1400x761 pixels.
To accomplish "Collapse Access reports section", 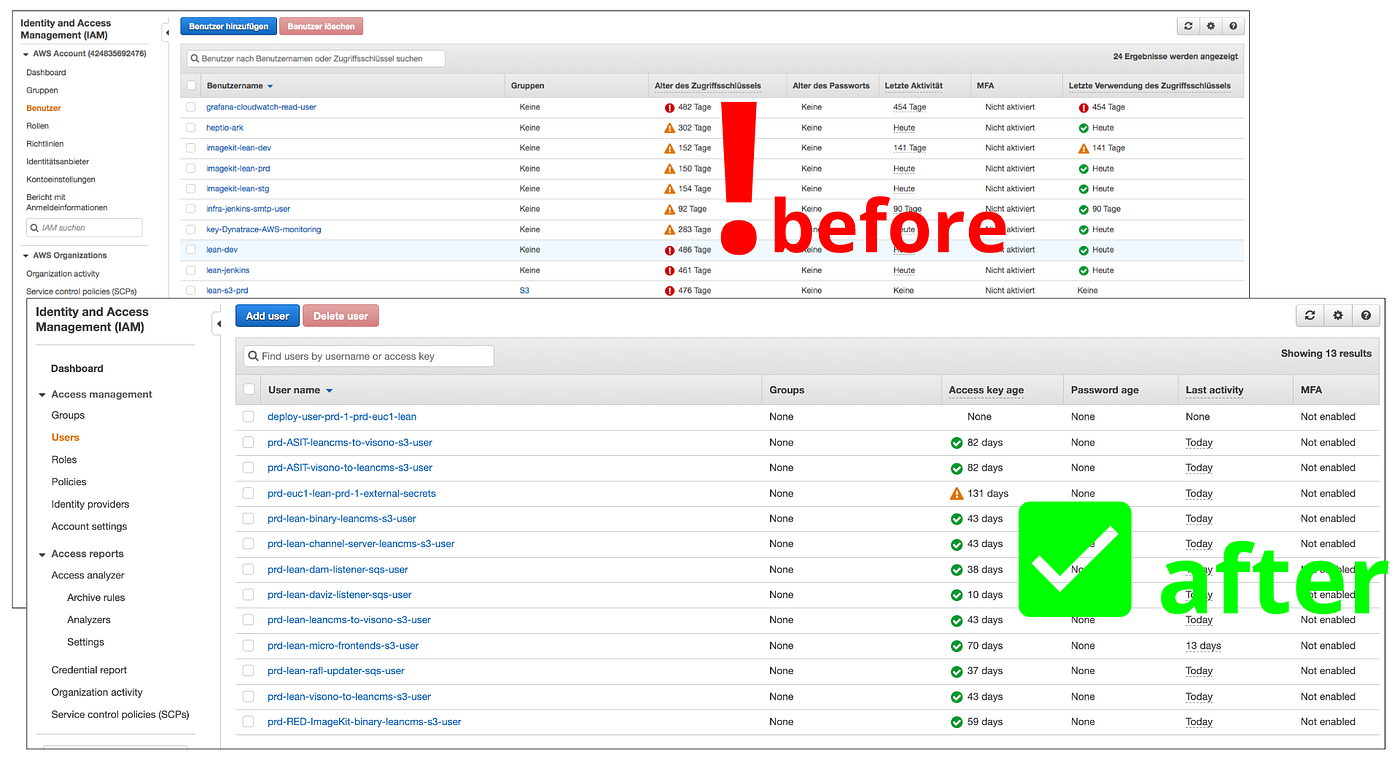I will [42, 554].
